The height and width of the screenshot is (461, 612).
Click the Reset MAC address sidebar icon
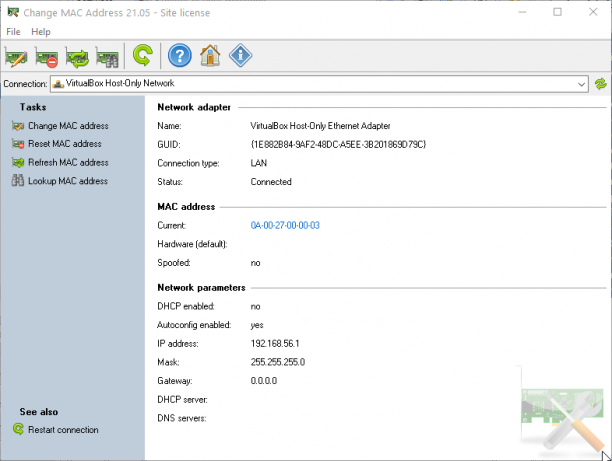click(18, 144)
